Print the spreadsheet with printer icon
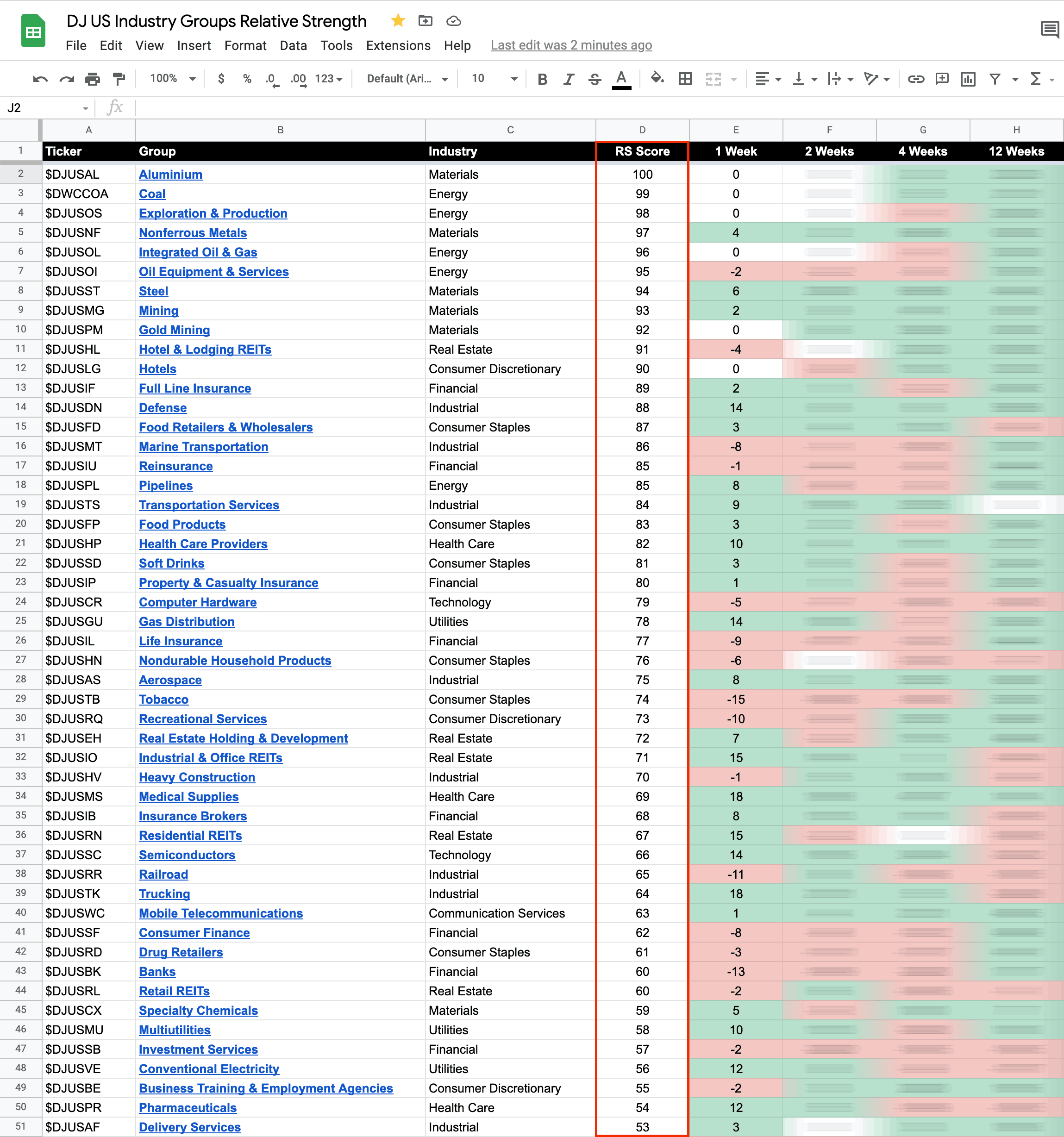 [x=93, y=79]
